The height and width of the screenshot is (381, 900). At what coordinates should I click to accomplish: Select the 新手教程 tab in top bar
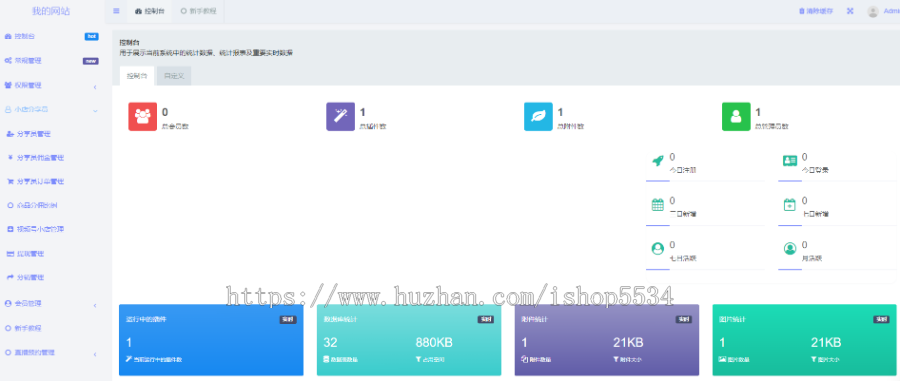pyautogui.click(x=198, y=11)
